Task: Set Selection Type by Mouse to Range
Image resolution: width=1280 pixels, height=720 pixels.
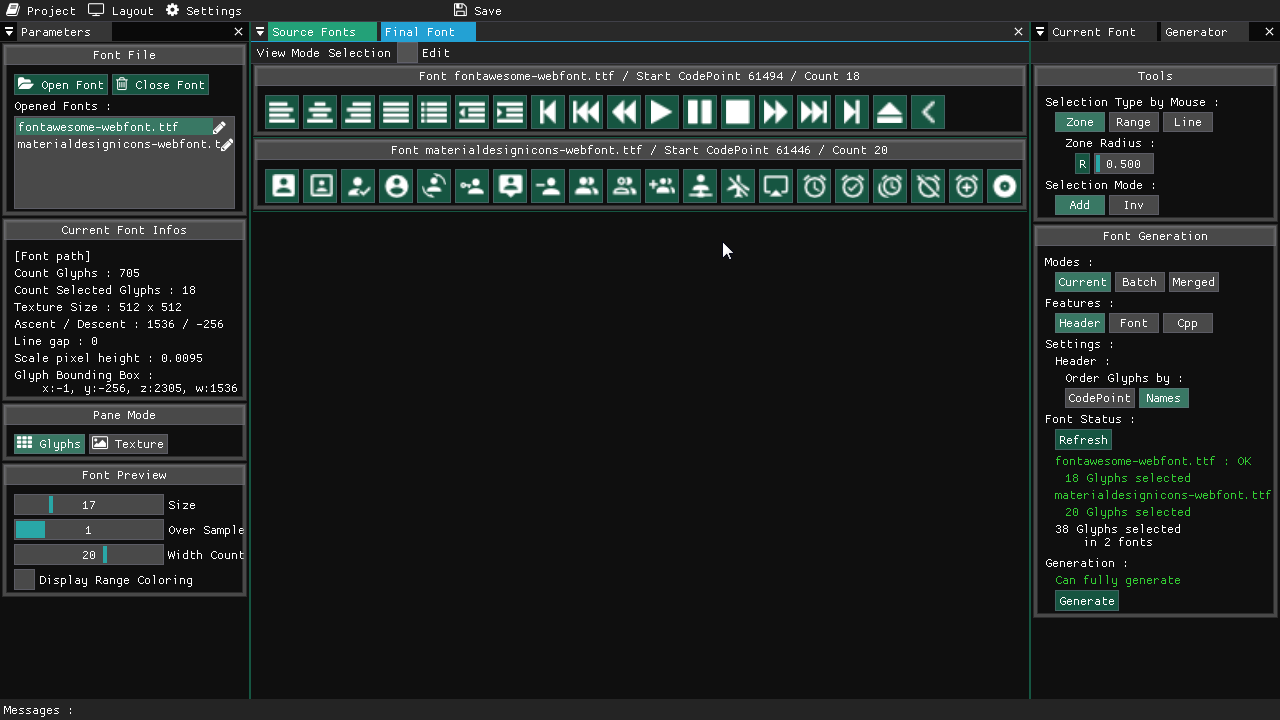Action: coord(1133,121)
